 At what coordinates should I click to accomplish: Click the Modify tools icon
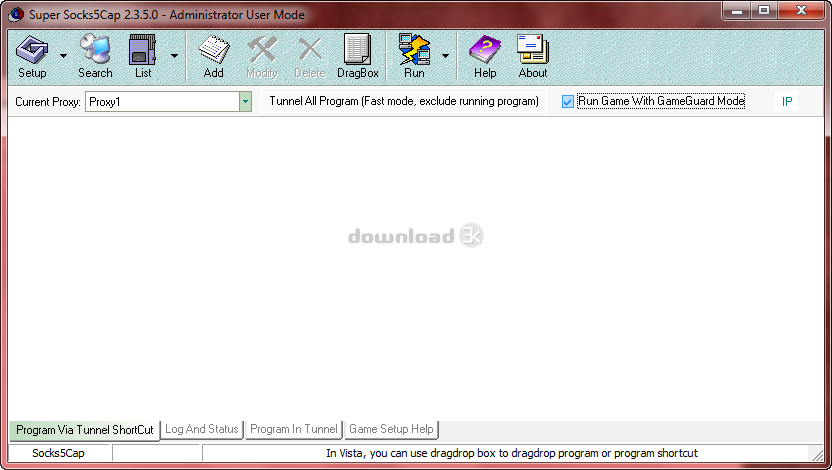pyautogui.click(x=262, y=56)
